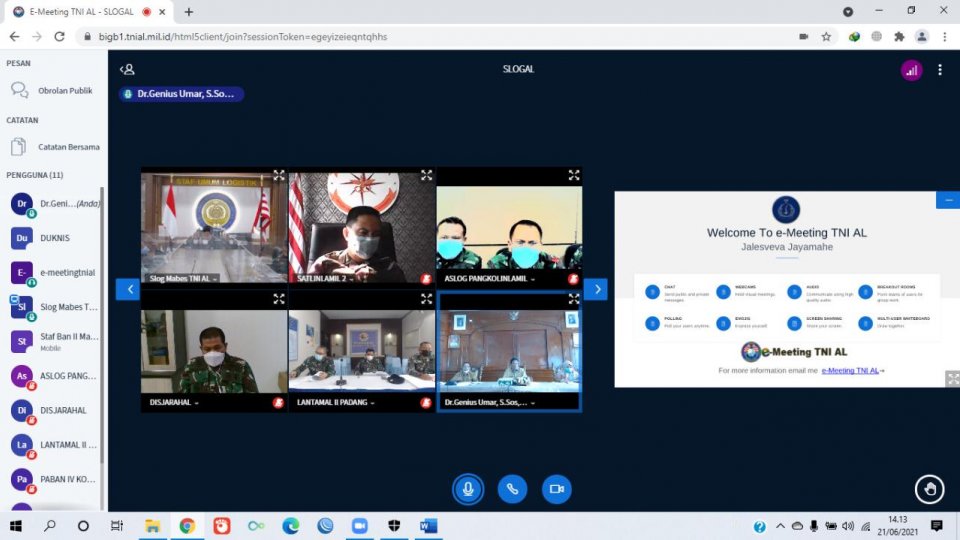This screenshot has width=960, height=540.
Task: Open Dr.Genius Umar webcam name dropdown
Action: coord(490,402)
